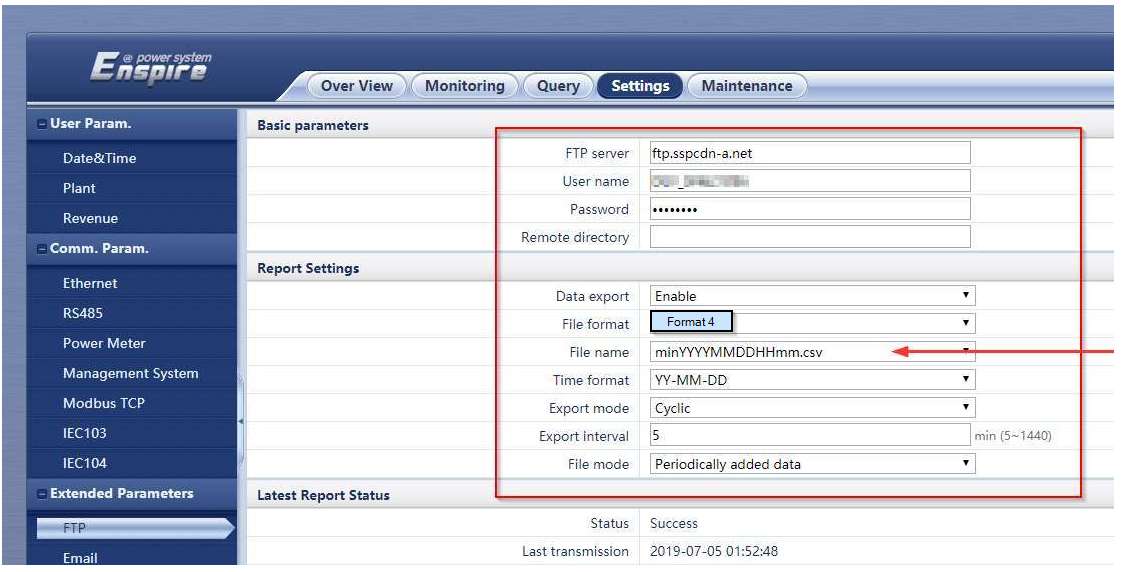Switch to the Monitoring tab
The image size is (1122, 572).
(x=464, y=86)
